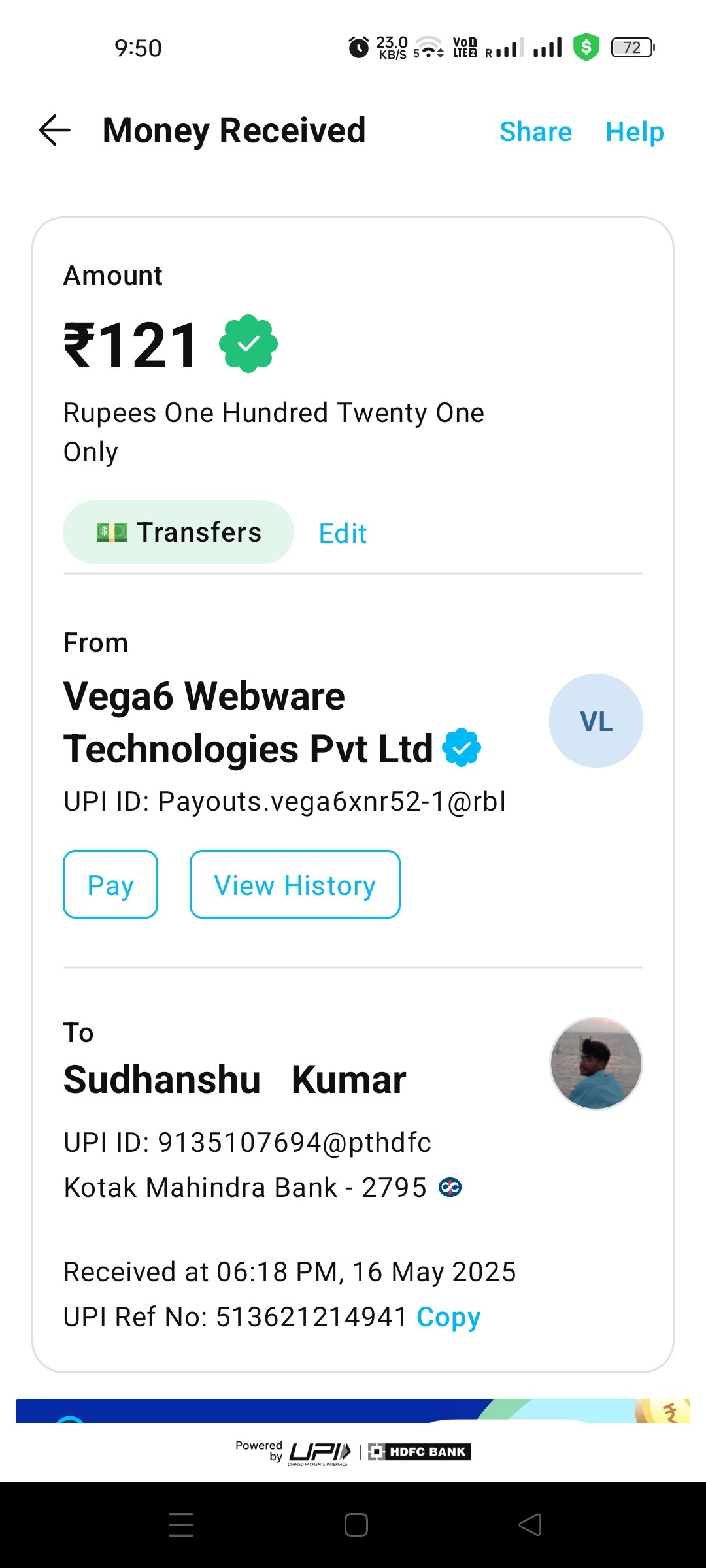Image resolution: width=706 pixels, height=1568 pixels.
Task: Tap the Kotak bank logo icon
Action: point(450,1187)
